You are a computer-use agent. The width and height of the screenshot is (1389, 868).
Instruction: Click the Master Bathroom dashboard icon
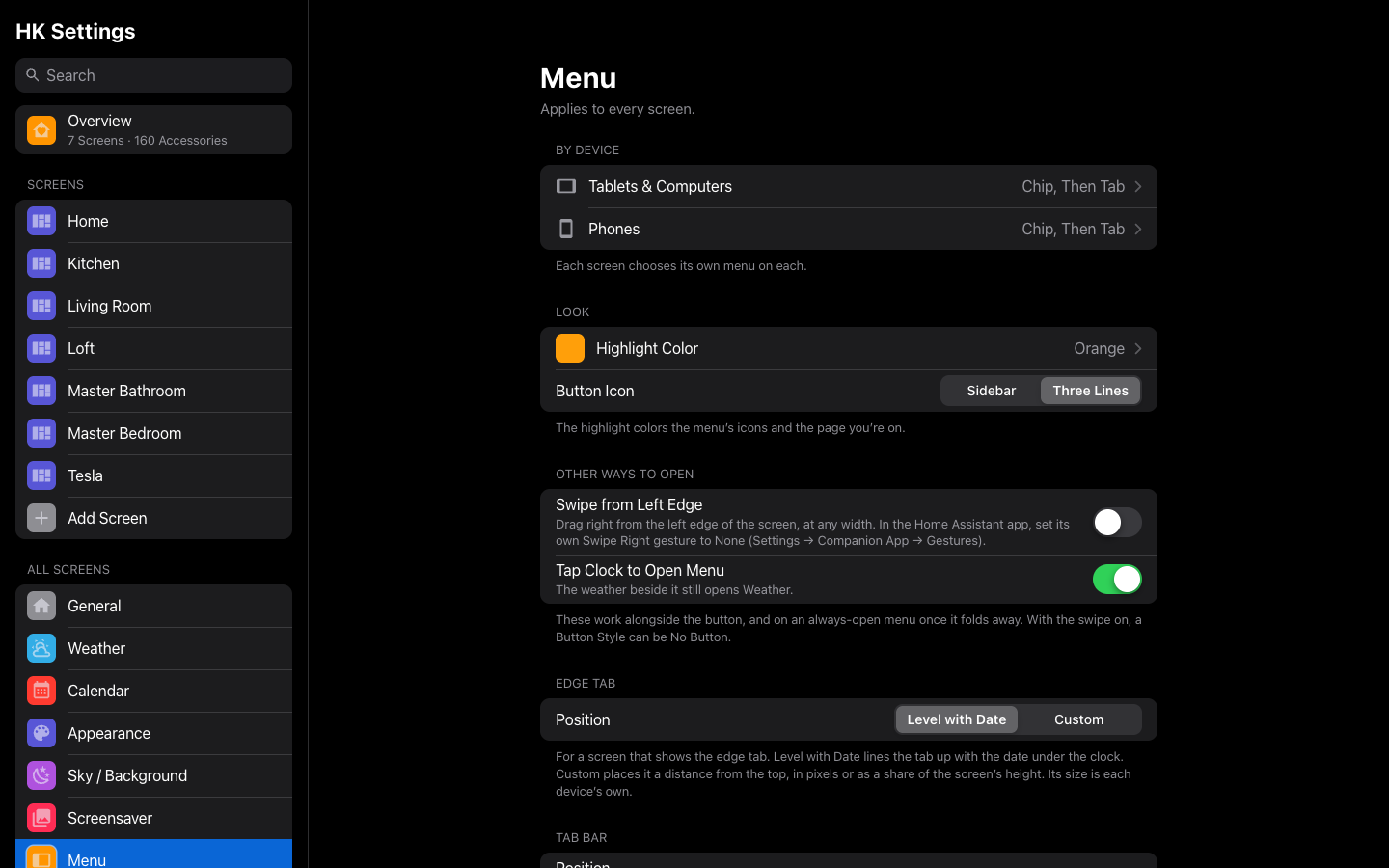41,391
